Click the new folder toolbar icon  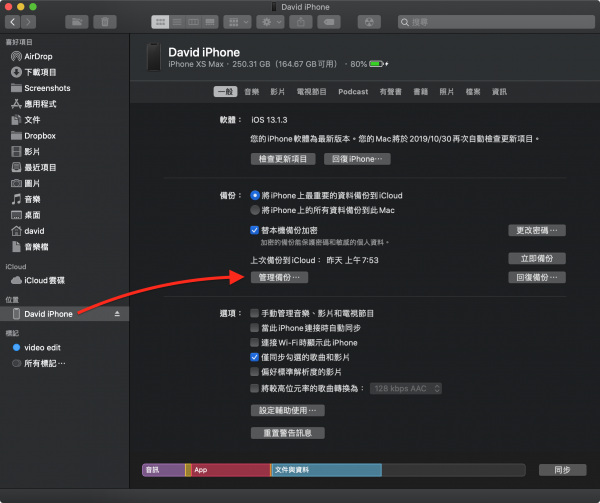(x=77, y=22)
